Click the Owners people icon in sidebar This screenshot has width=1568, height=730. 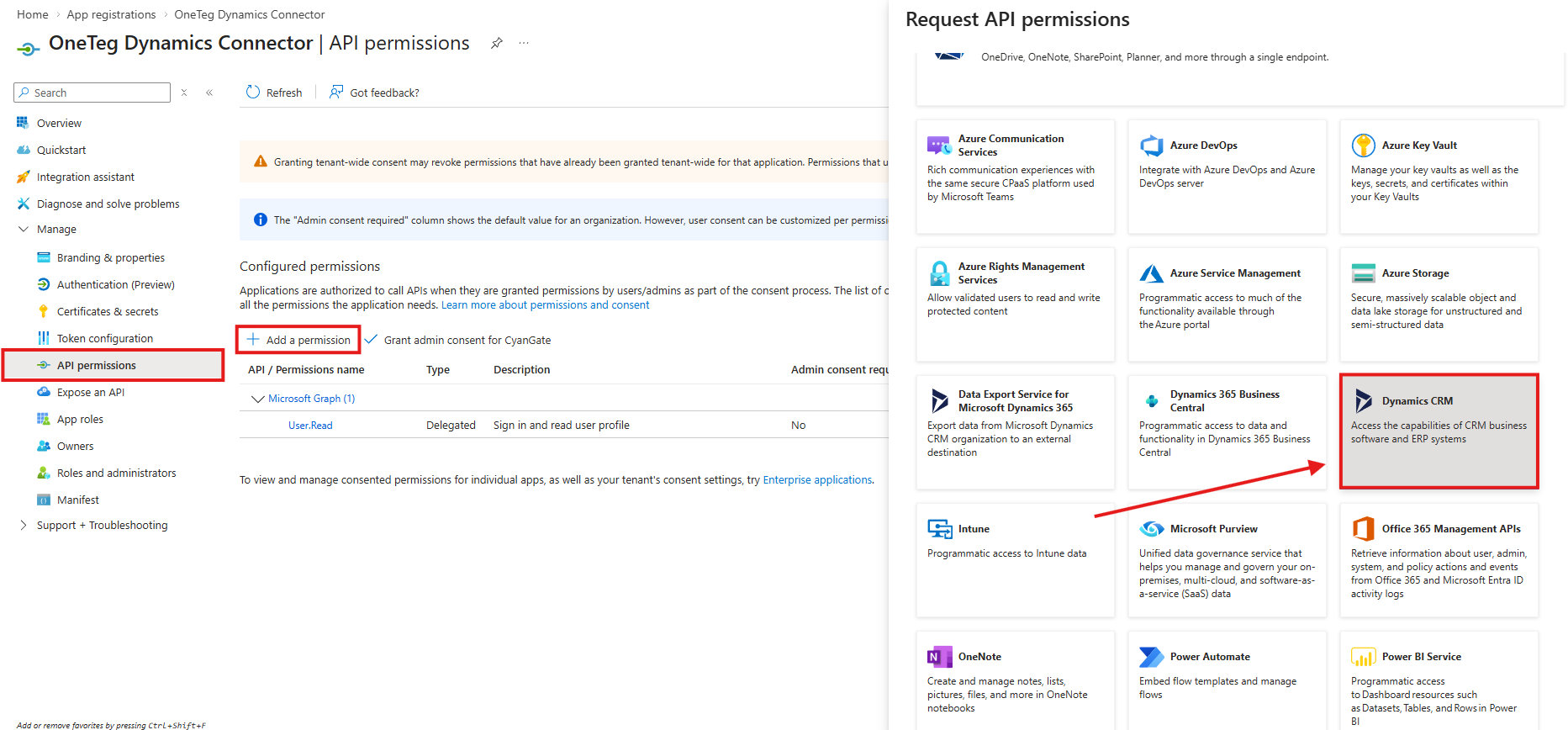pyautogui.click(x=44, y=446)
